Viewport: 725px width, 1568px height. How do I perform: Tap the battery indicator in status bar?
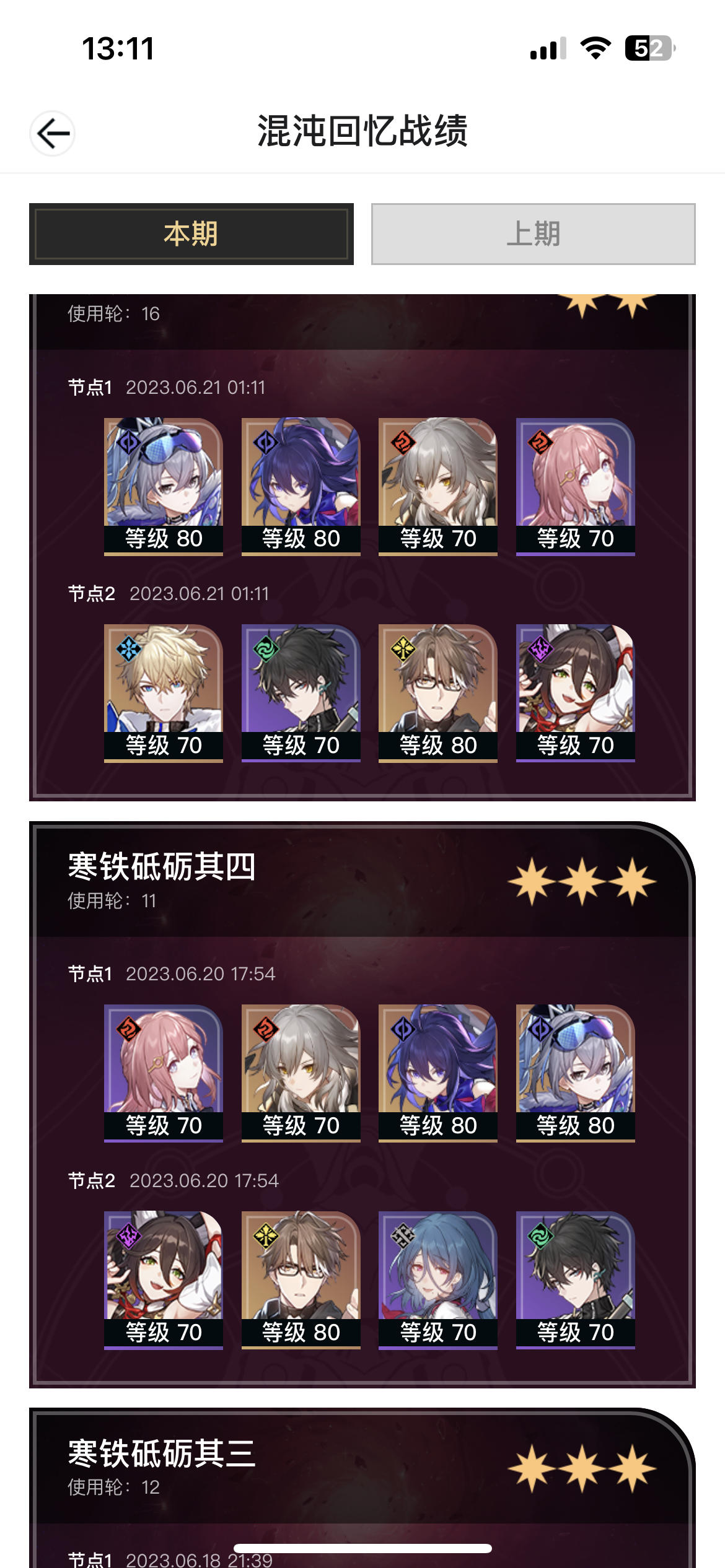(650, 48)
